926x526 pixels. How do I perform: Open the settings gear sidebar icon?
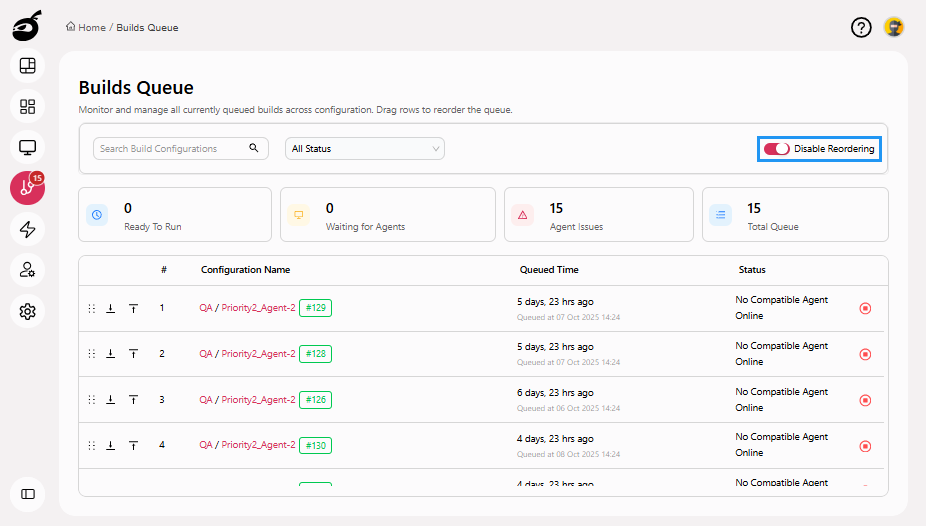[28, 311]
